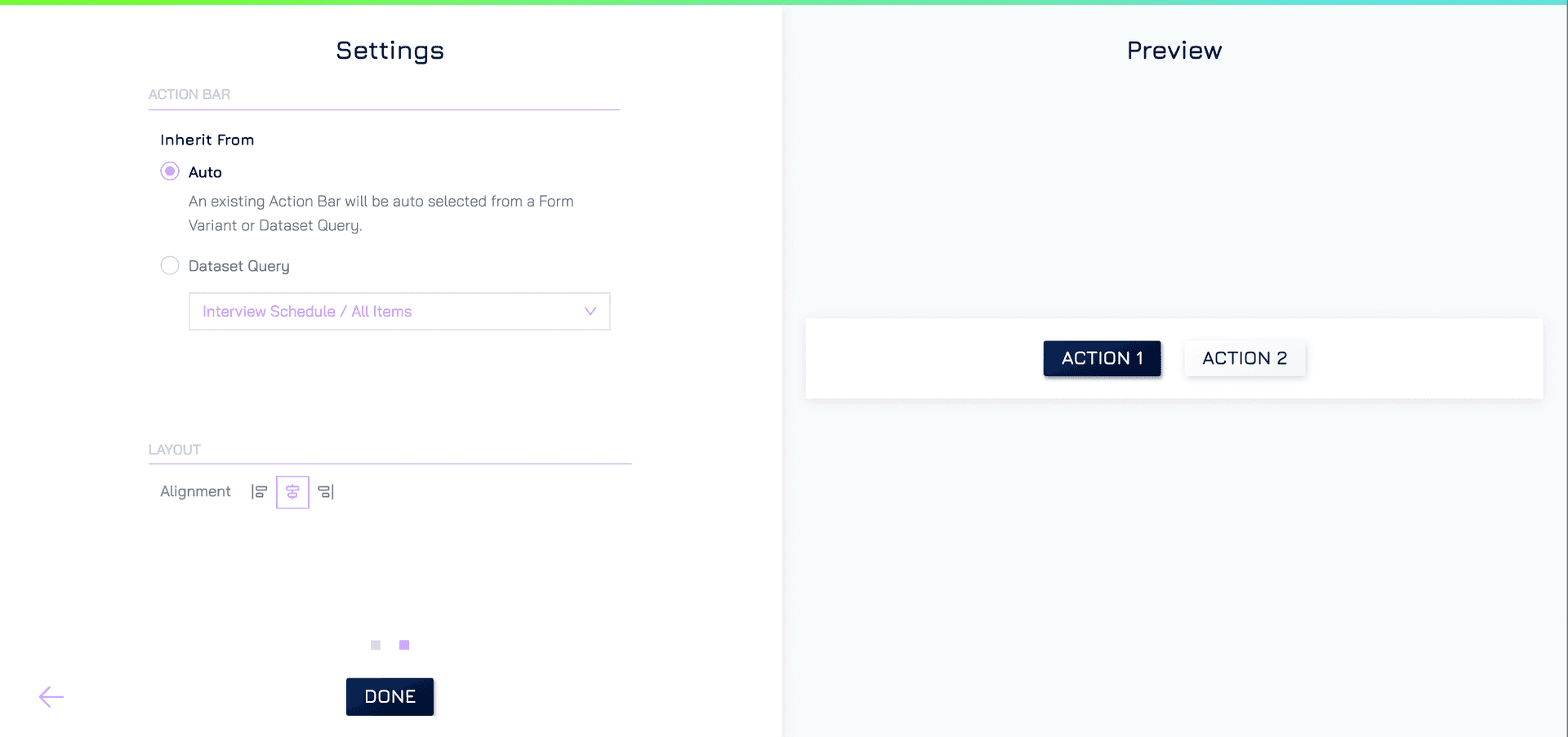Click the Dataset Query option label
This screenshot has width=1568, height=737.
[x=239, y=266]
